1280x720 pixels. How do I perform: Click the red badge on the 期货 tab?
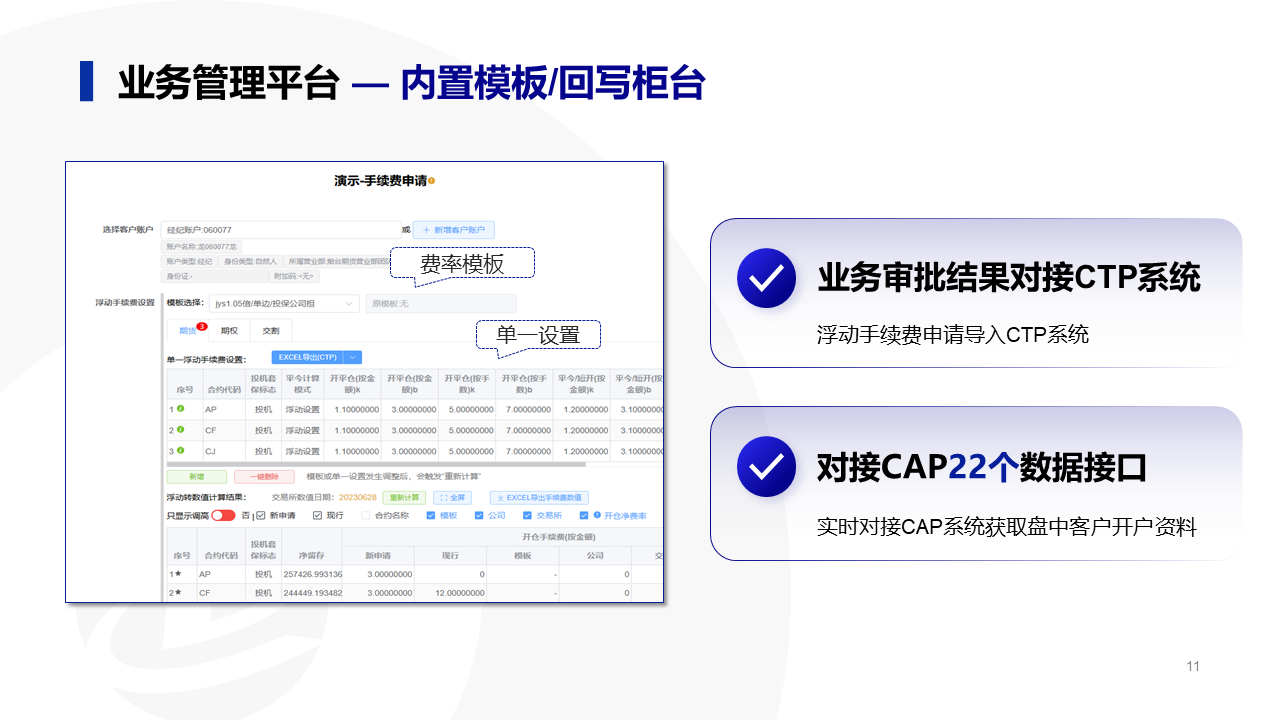tap(201, 326)
